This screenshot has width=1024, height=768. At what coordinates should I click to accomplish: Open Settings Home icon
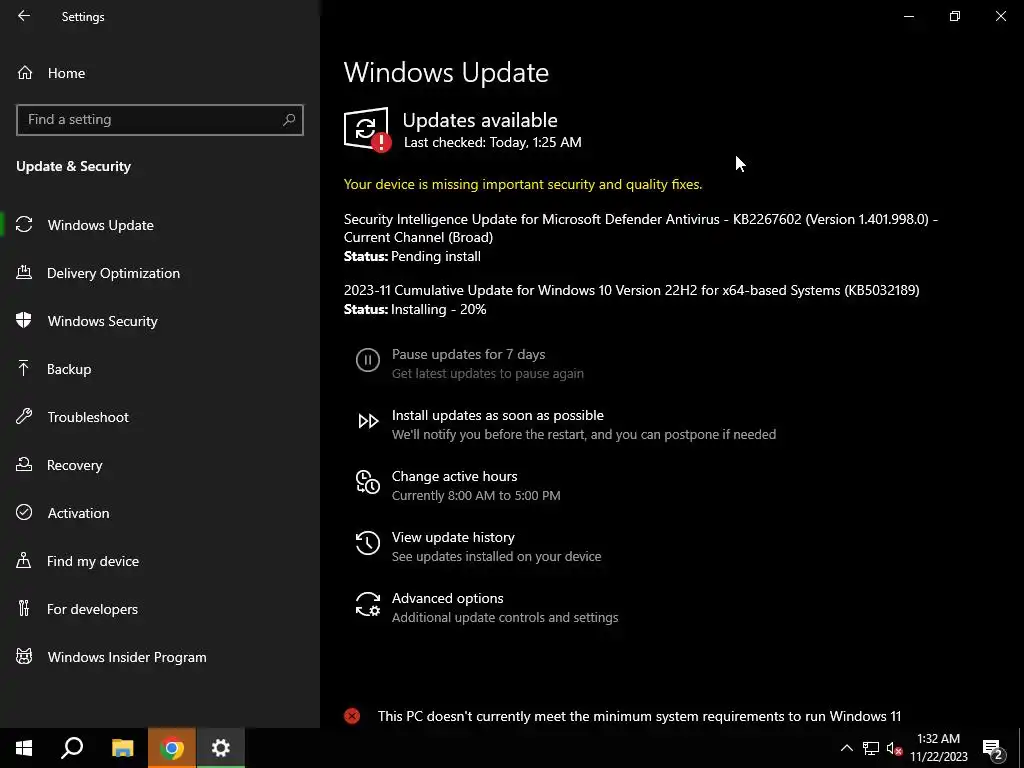25,72
